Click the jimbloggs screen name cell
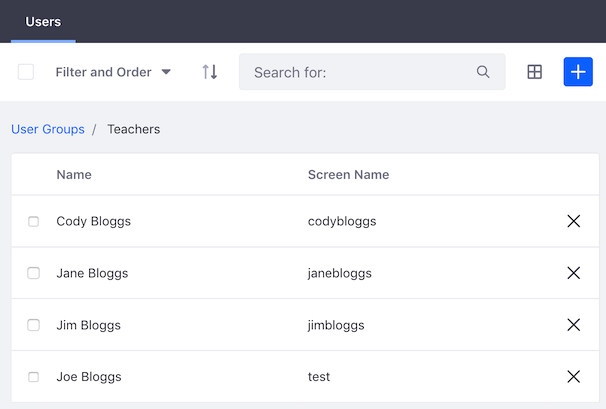Screen dimensions: 606x409 336,325
